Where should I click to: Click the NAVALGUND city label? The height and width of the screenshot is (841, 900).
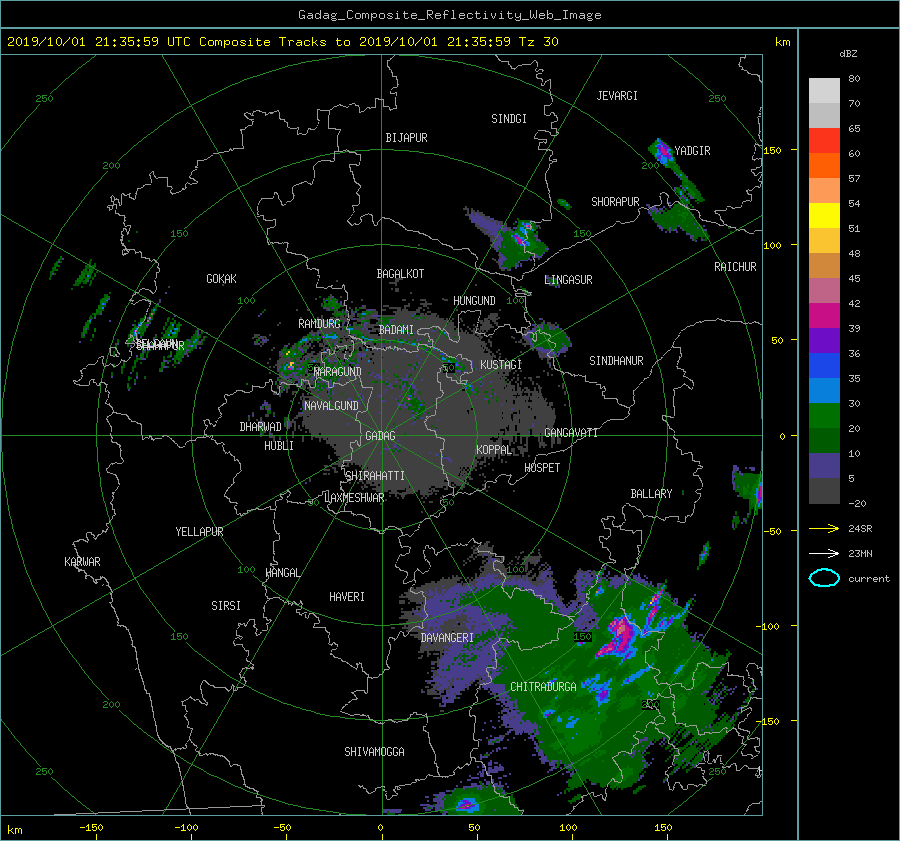331,406
